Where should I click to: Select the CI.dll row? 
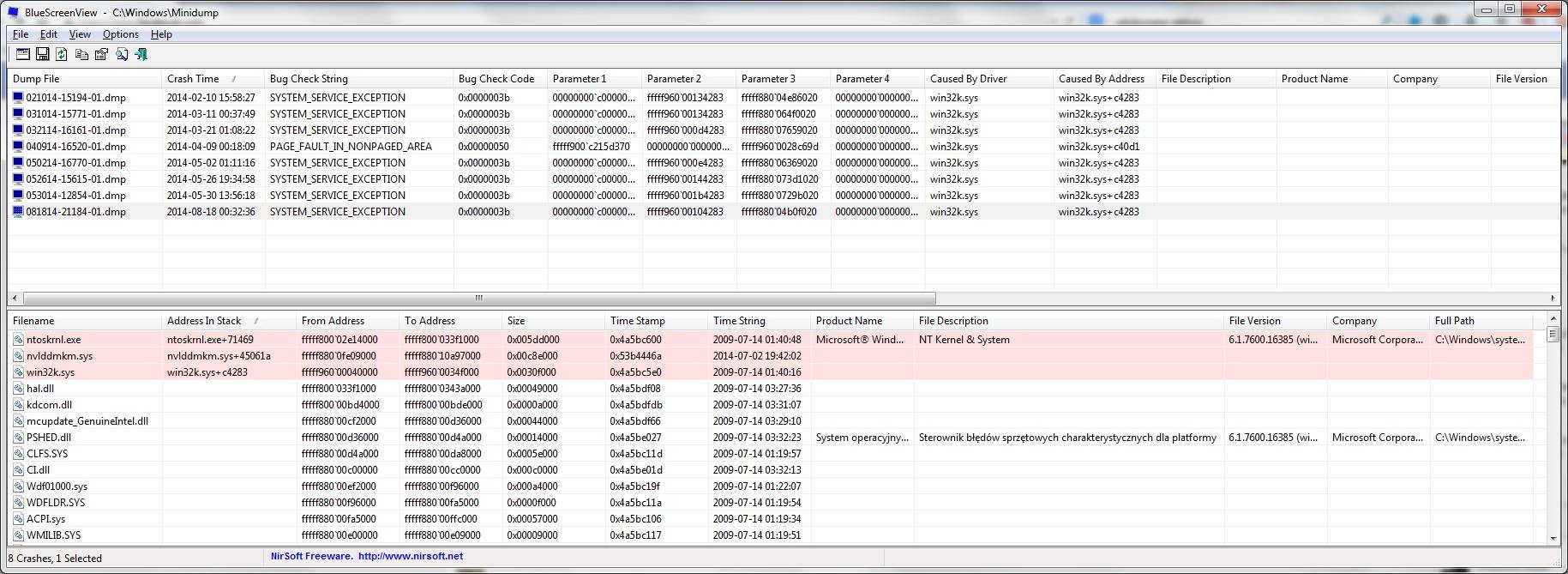point(771,470)
